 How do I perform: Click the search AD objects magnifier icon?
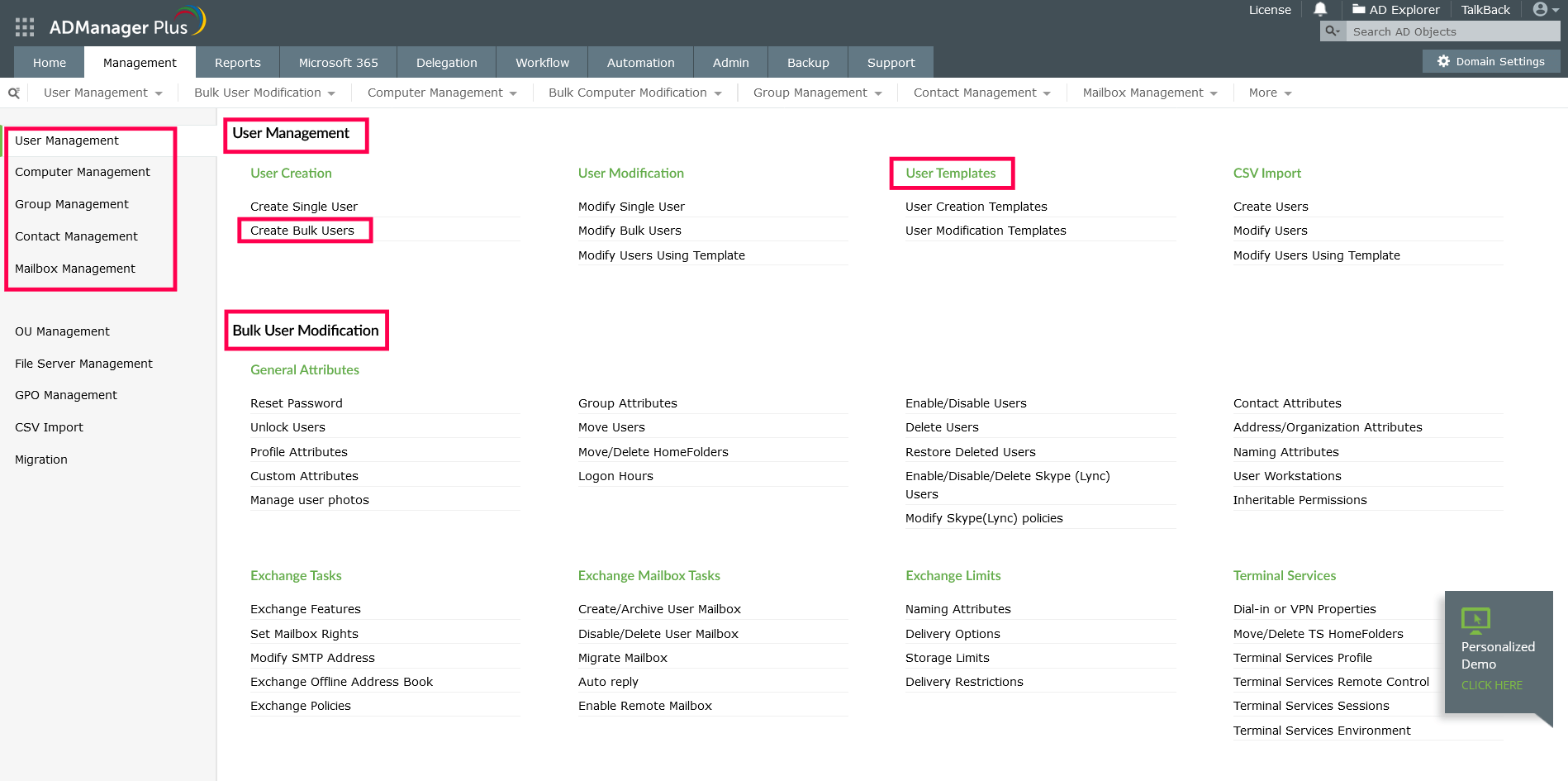tap(1333, 31)
